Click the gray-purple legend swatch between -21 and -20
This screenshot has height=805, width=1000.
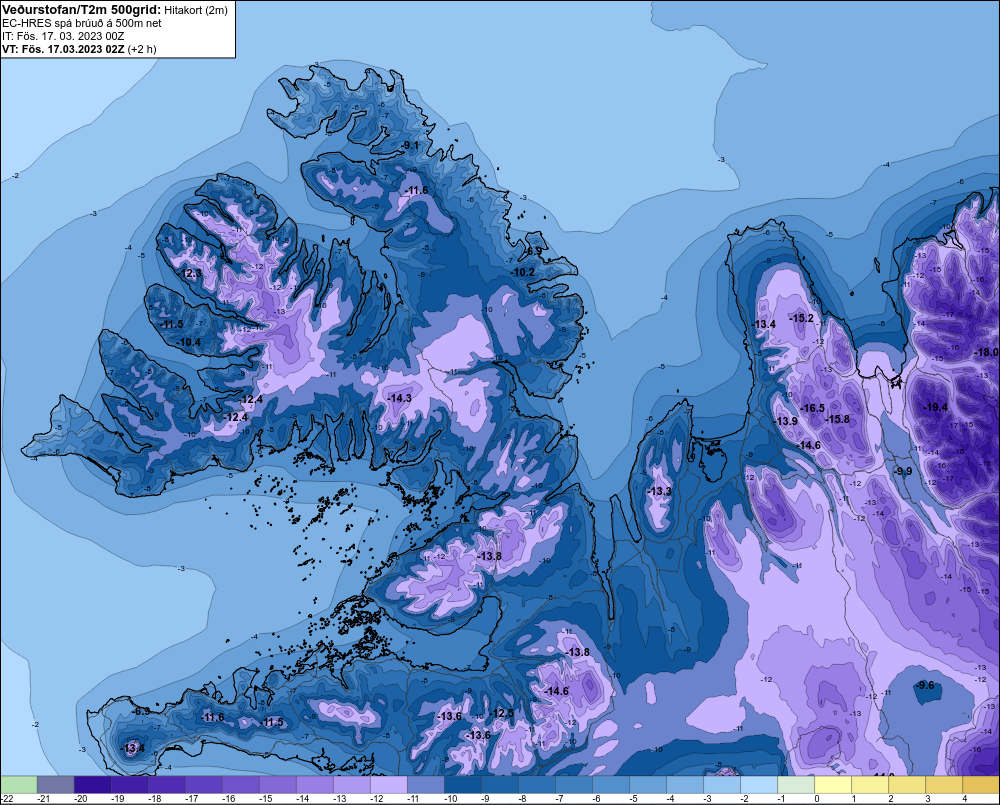pos(55,784)
